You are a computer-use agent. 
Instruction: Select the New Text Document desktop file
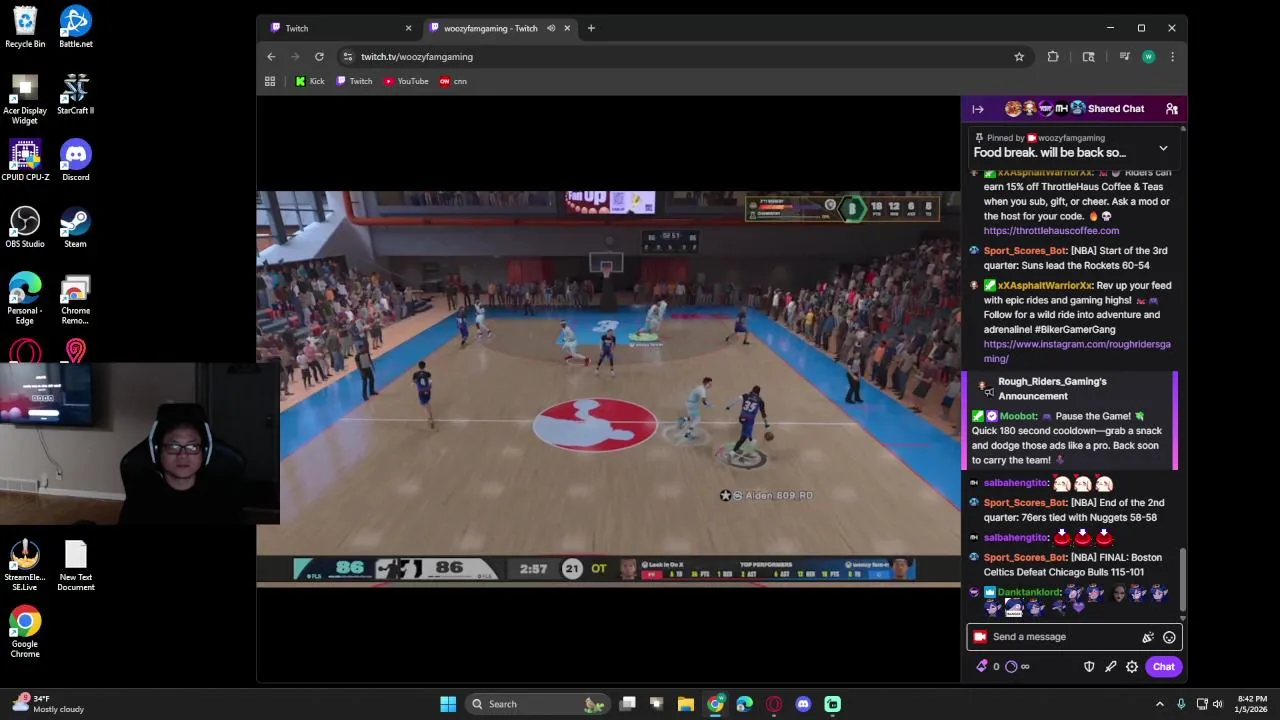pos(76,565)
